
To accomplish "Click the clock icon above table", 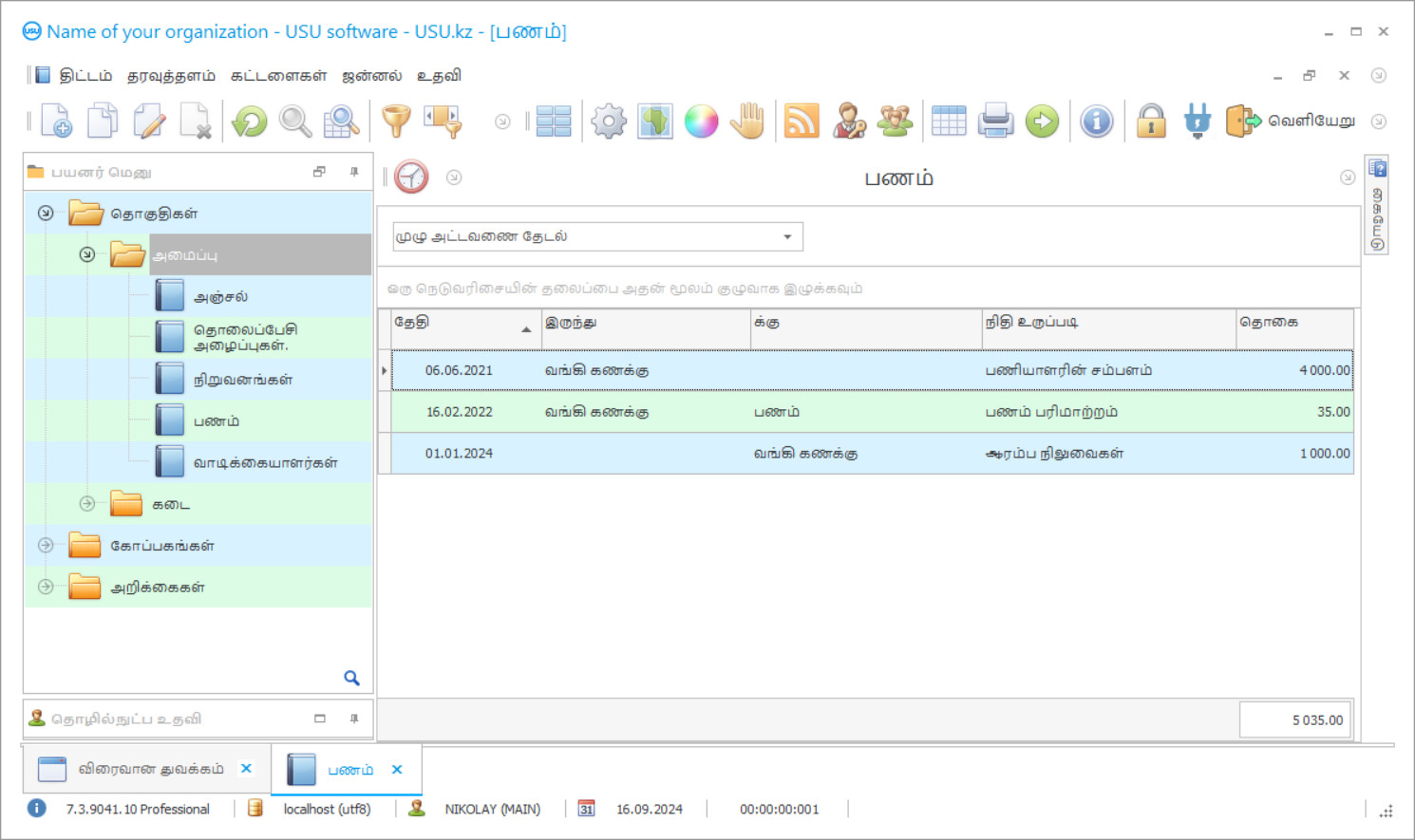I will [x=411, y=177].
